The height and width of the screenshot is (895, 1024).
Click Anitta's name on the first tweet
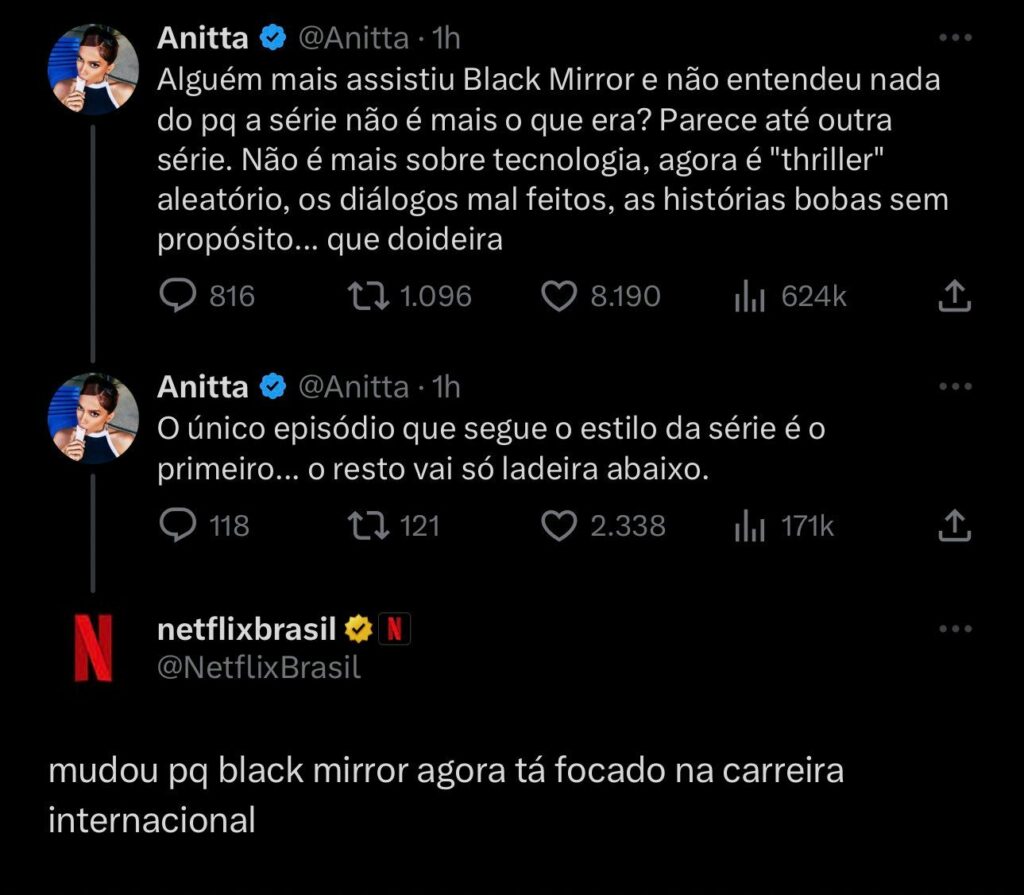tap(203, 38)
